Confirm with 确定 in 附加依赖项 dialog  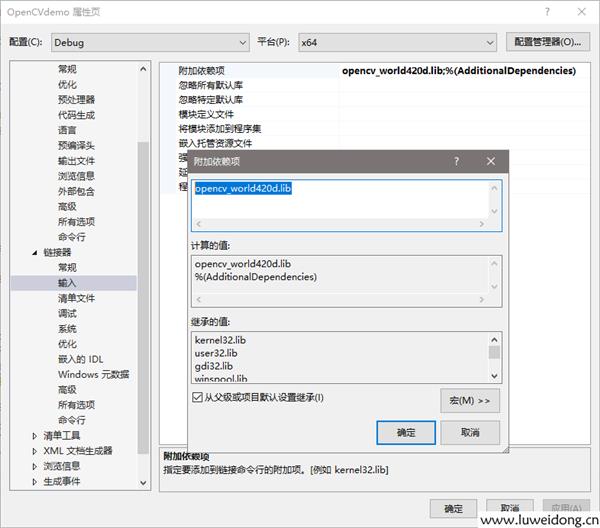click(x=406, y=433)
